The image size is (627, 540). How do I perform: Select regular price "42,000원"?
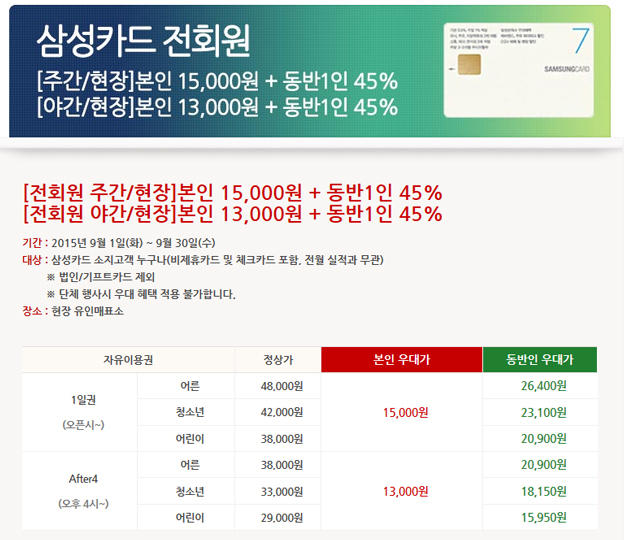tap(282, 412)
